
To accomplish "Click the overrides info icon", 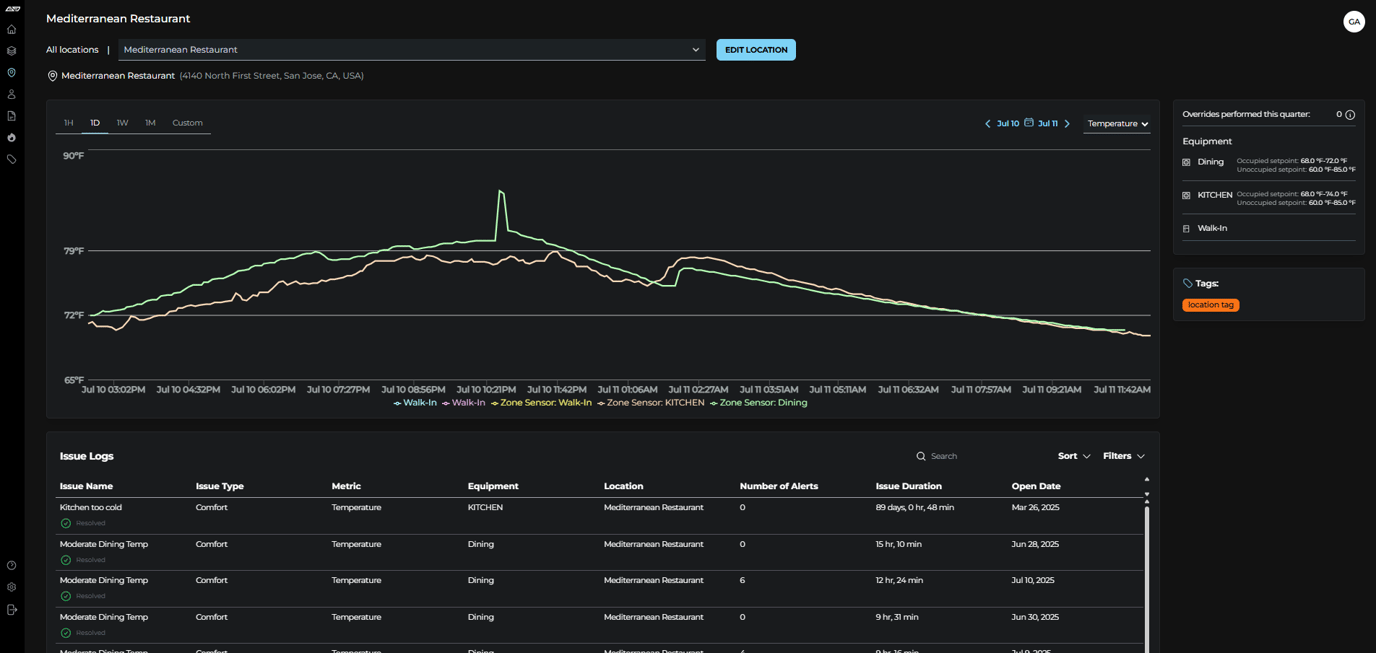I will click(x=1350, y=115).
